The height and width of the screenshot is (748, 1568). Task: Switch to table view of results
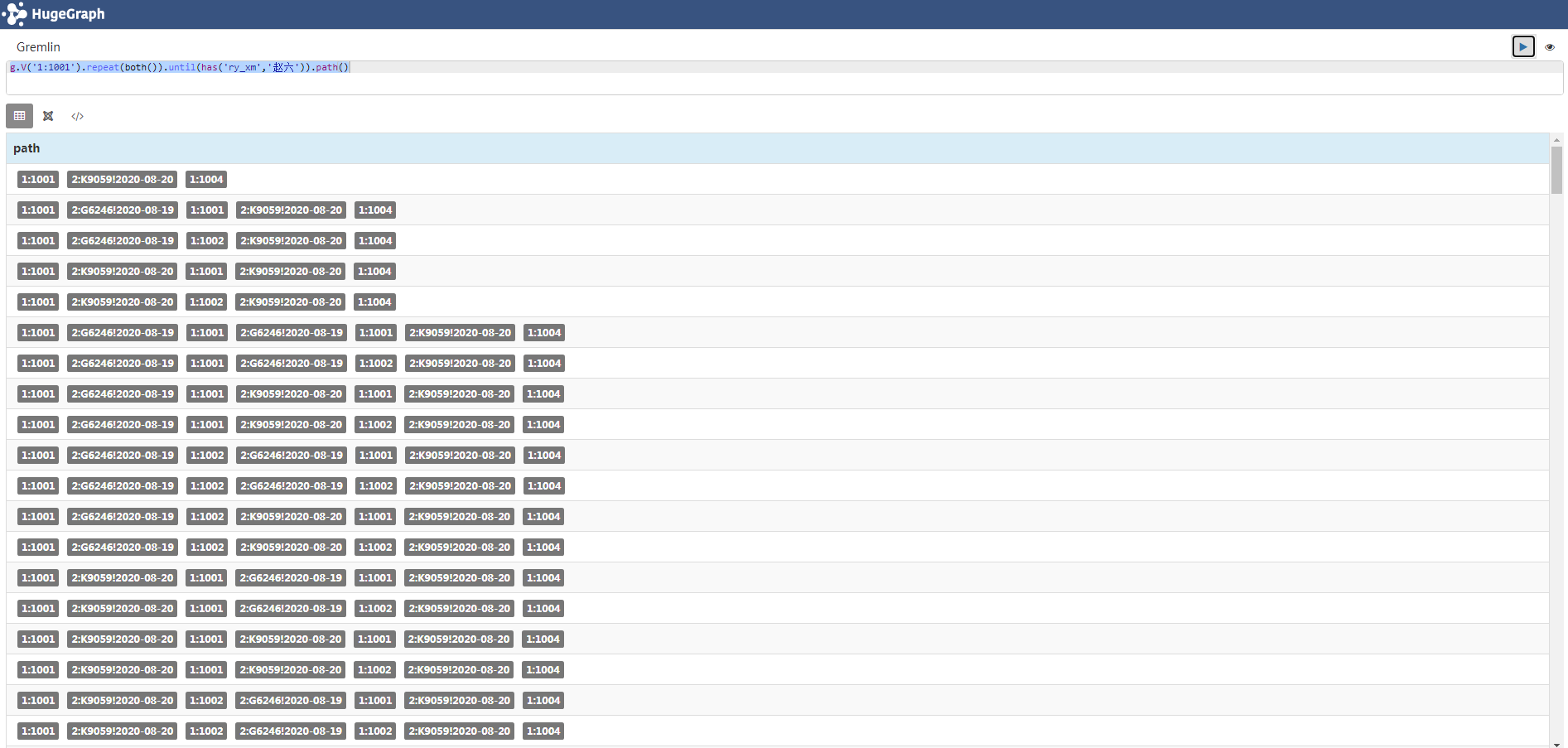click(19, 116)
